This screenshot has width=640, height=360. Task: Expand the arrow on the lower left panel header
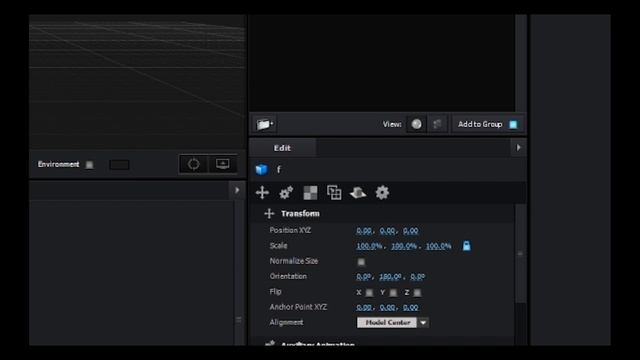237,190
